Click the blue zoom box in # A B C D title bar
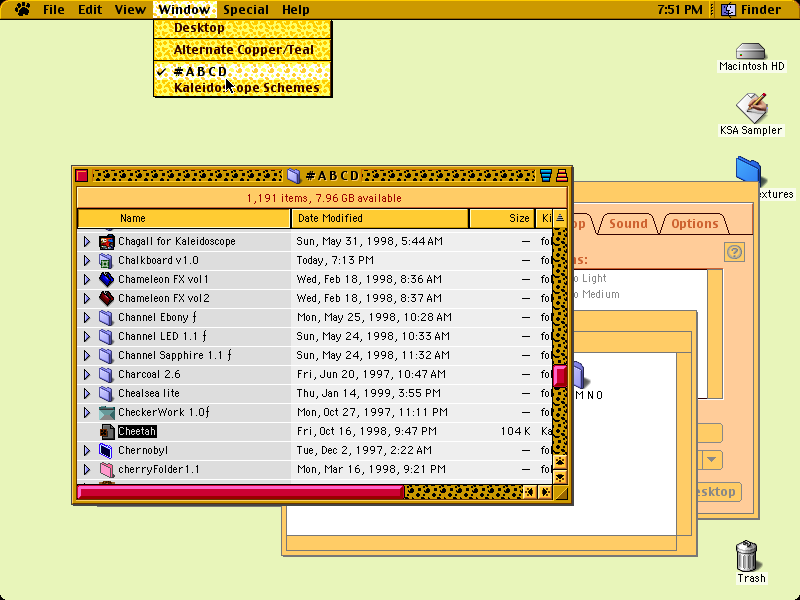The height and width of the screenshot is (600, 800). pyautogui.click(x=545, y=176)
